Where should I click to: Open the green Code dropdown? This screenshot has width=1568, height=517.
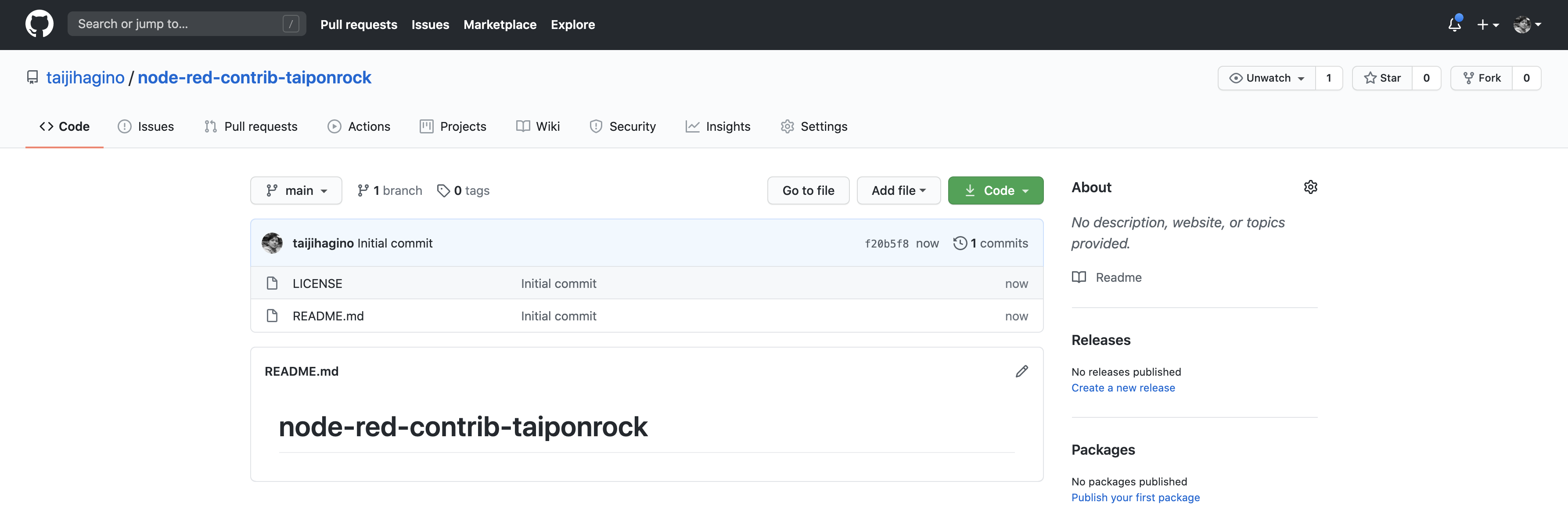(995, 191)
